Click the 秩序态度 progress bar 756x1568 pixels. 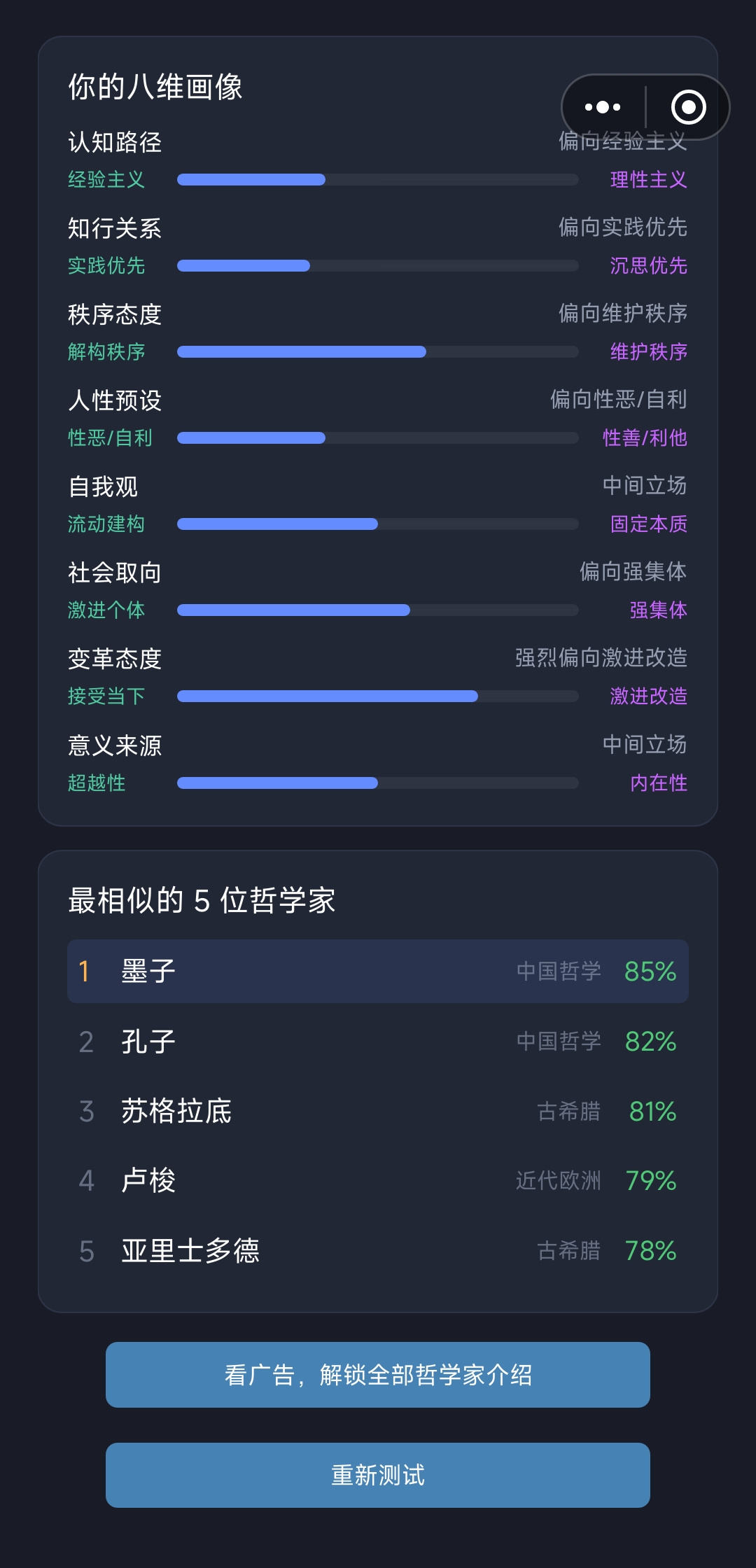pos(378,352)
